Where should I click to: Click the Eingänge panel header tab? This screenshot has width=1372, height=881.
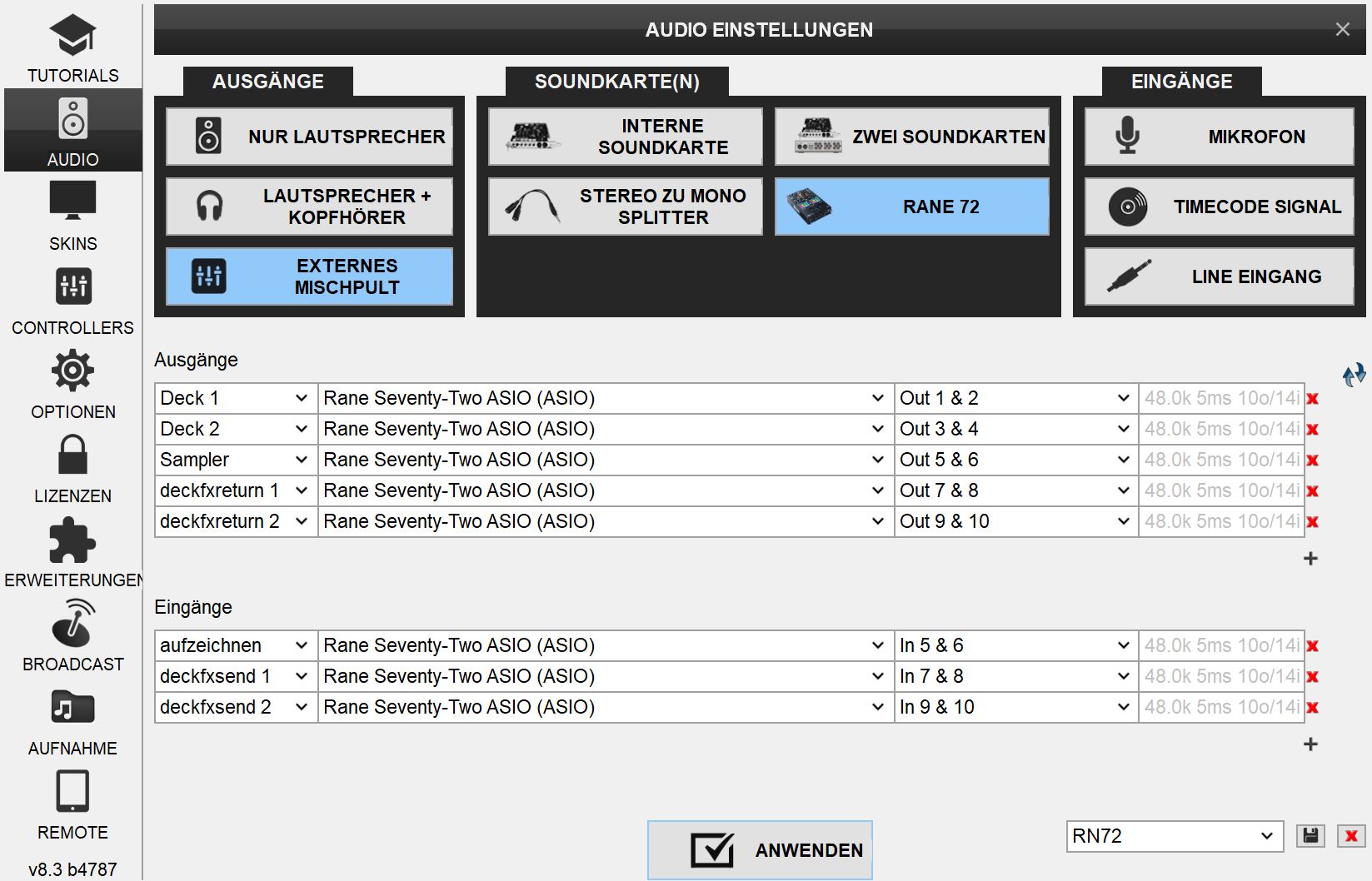(x=1182, y=82)
